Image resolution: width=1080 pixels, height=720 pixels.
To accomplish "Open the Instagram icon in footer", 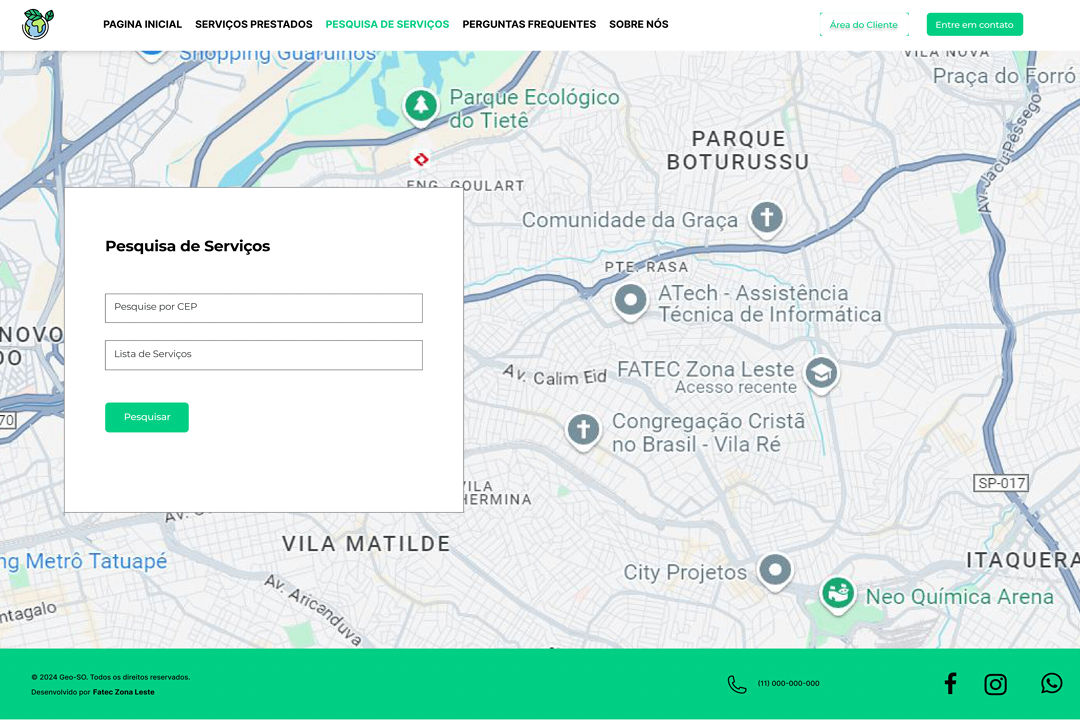I will [995, 684].
